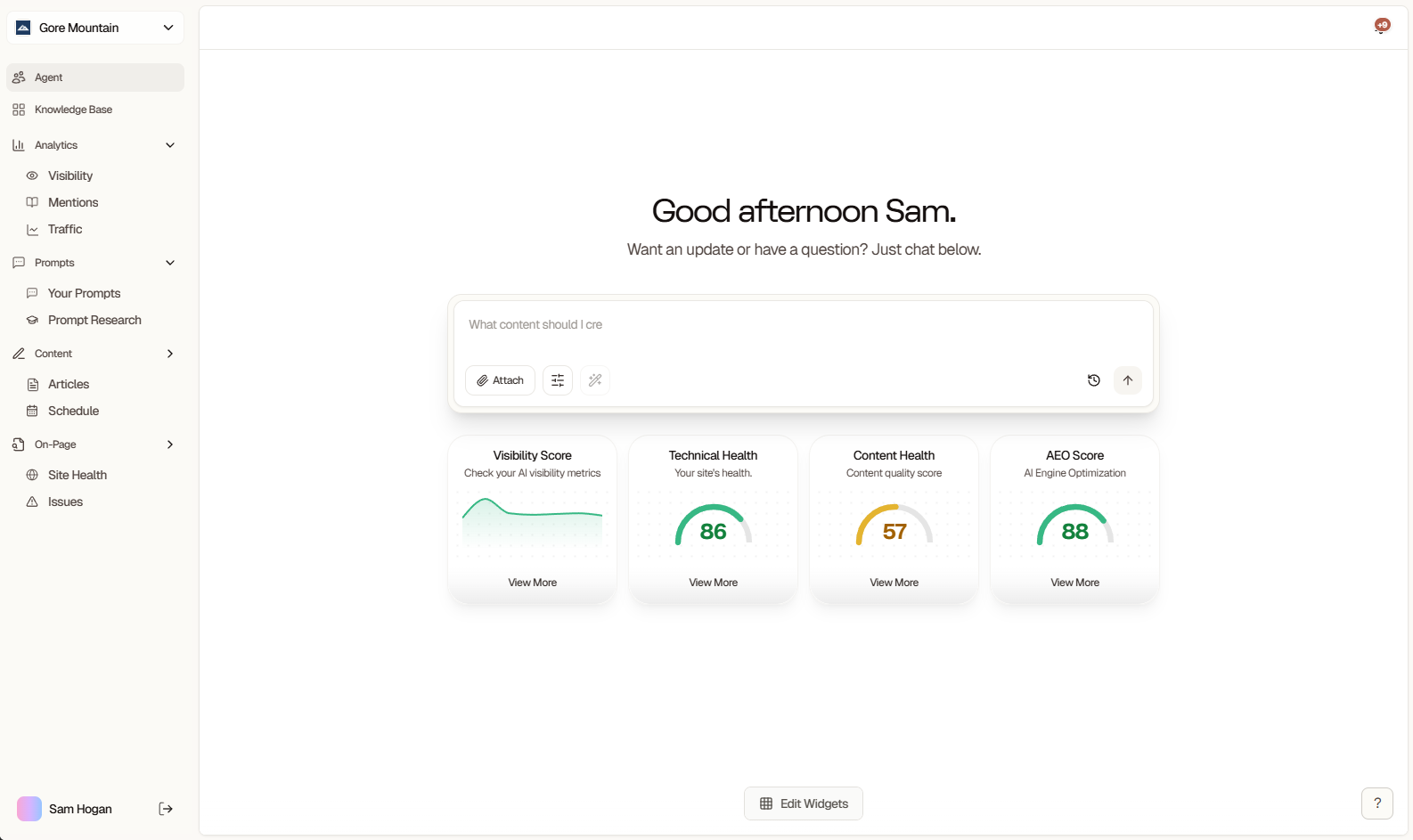Click the Gore Mountain logo icon
This screenshot has height=840, width=1413.
pyautogui.click(x=23, y=28)
